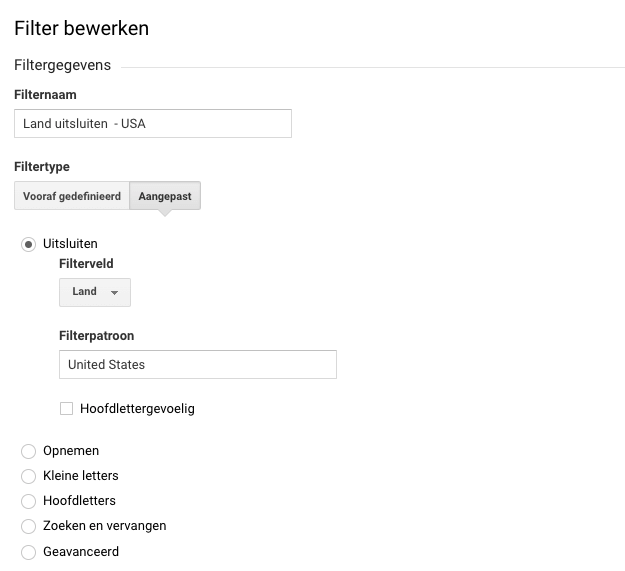Focus the Filternaam text field

153,124
